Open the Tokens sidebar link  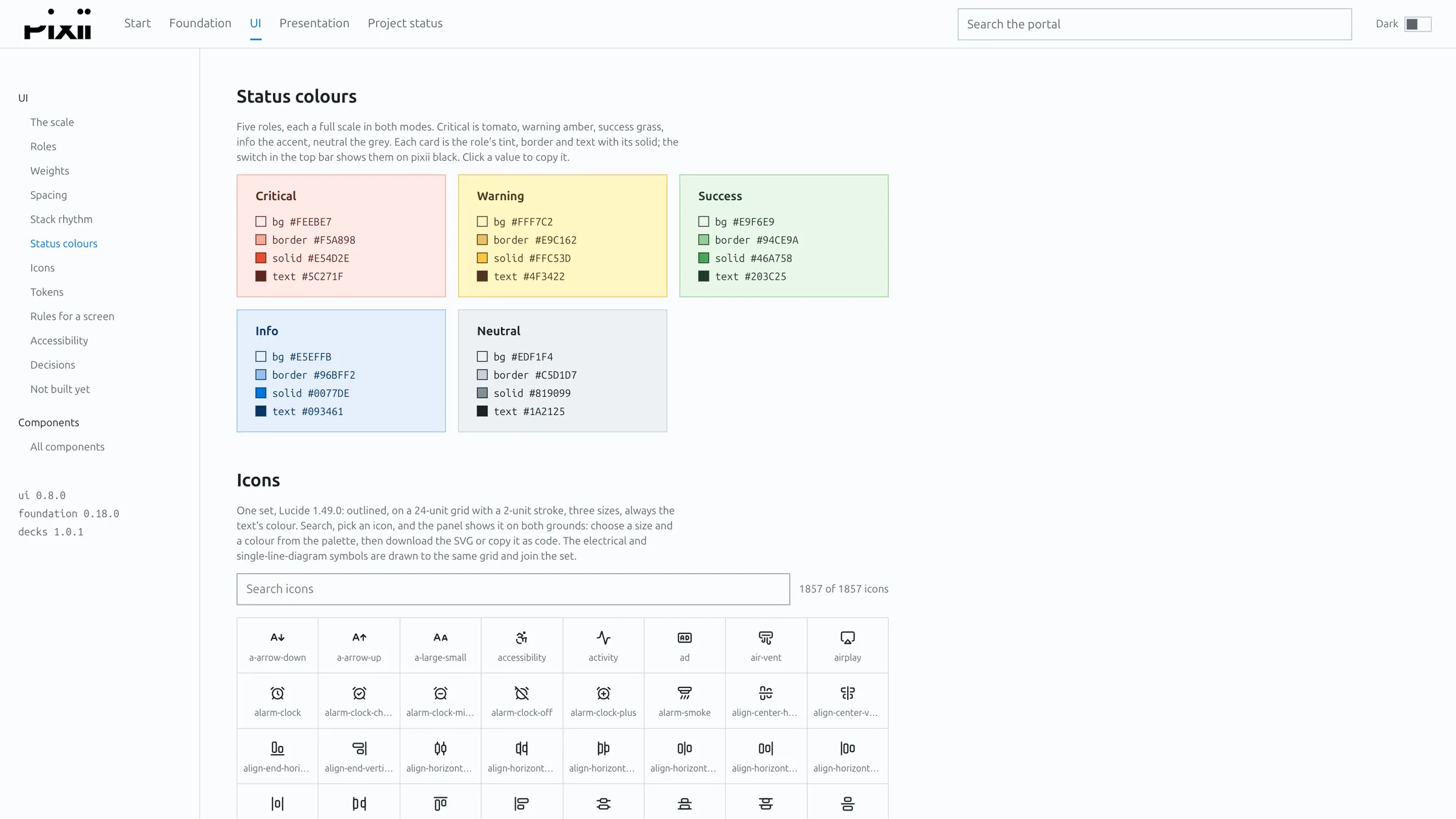(47, 292)
